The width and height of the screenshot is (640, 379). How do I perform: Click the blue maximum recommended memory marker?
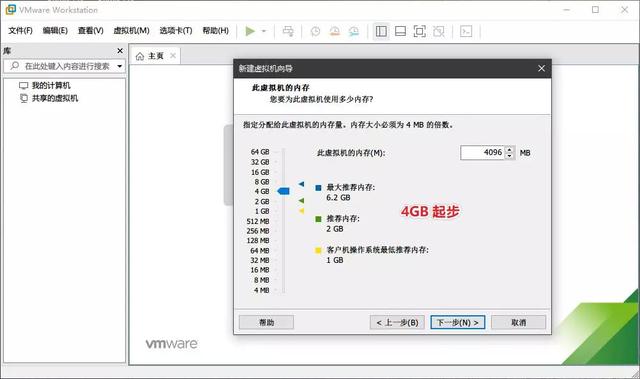[301, 184]
